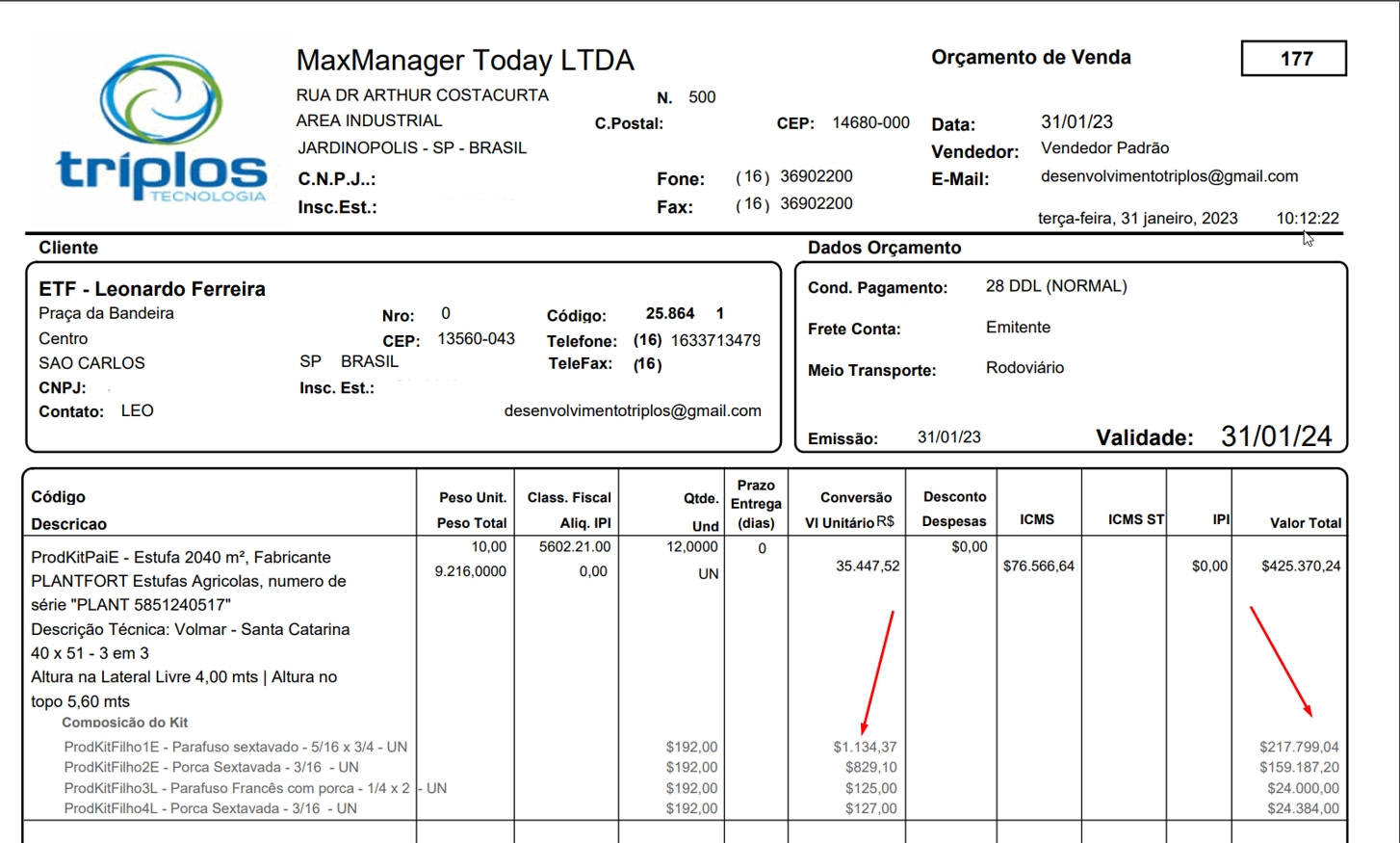Image resolution: width=1400 pixels, height=843 pixels.
Task: Click the CEP value 14680-000
Action: tap(870, 123)
